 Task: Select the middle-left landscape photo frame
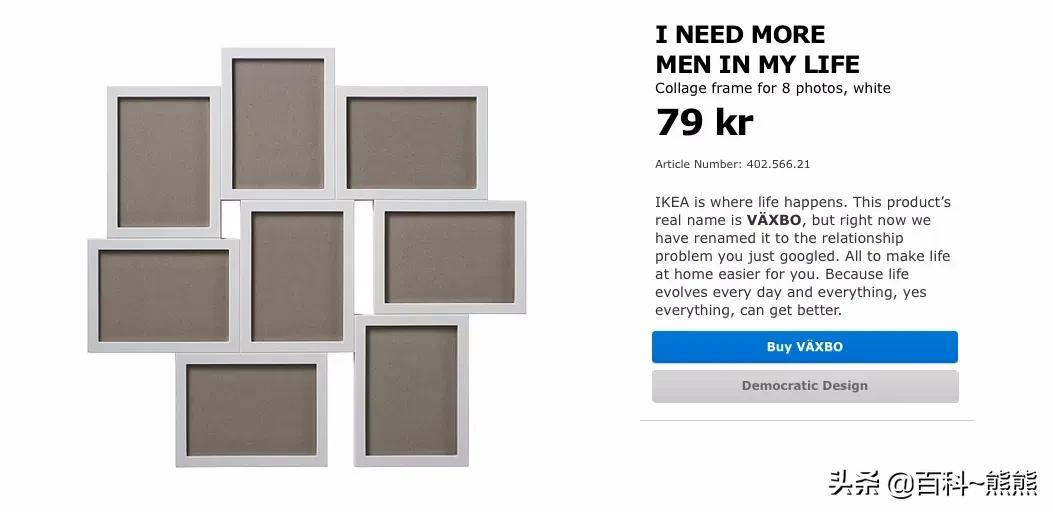click(x=164, y=296)
